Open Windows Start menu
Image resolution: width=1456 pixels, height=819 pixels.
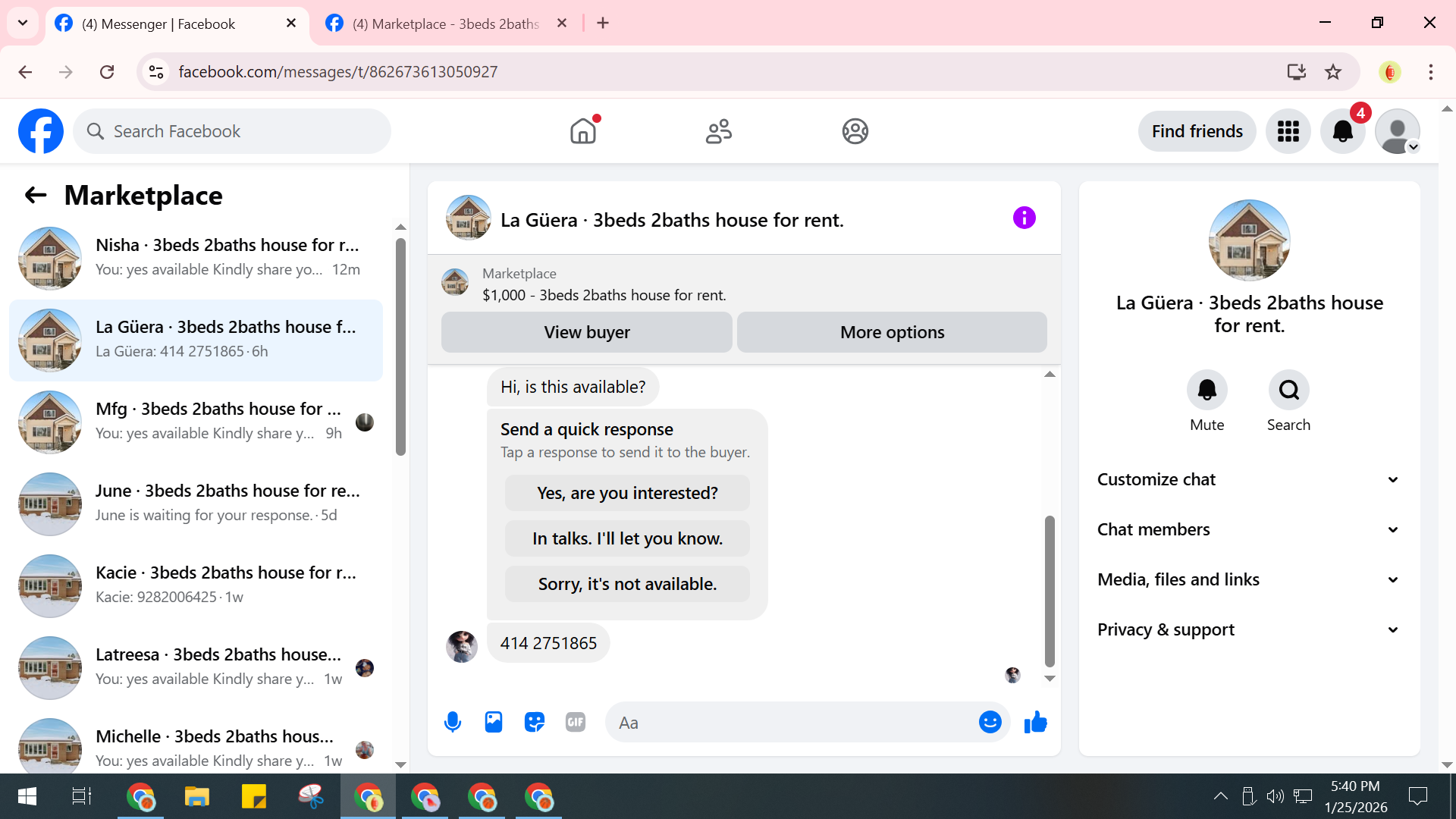click(x=27, y=796)
